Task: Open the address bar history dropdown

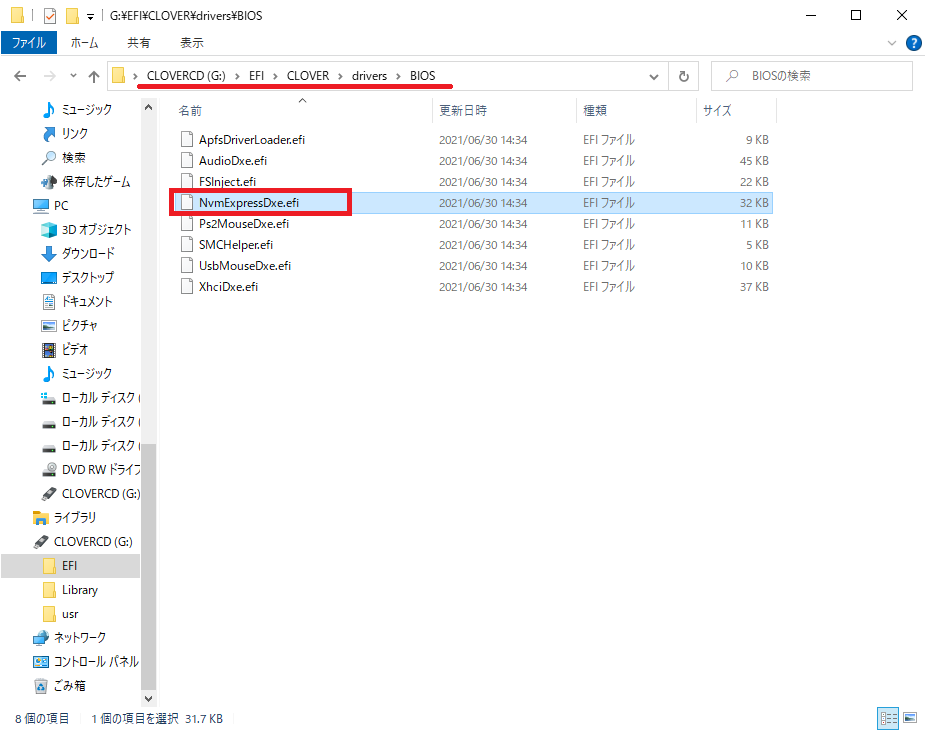Action: 653,76
